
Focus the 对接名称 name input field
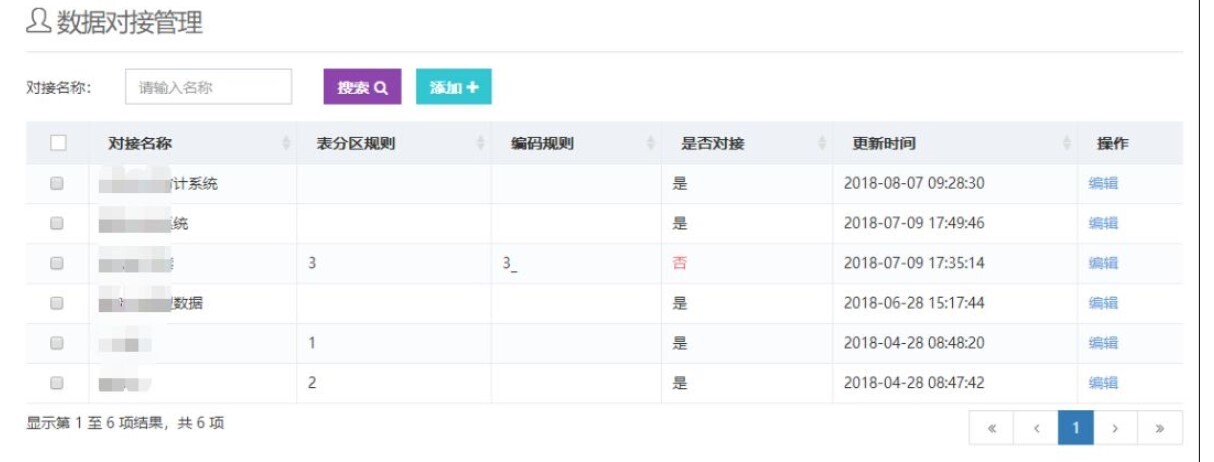(x=208, y=87)
